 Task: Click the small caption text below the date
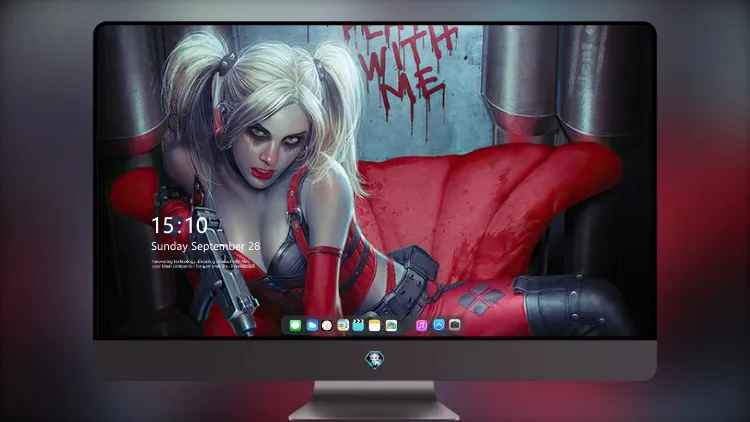click(x=201, y=264)
